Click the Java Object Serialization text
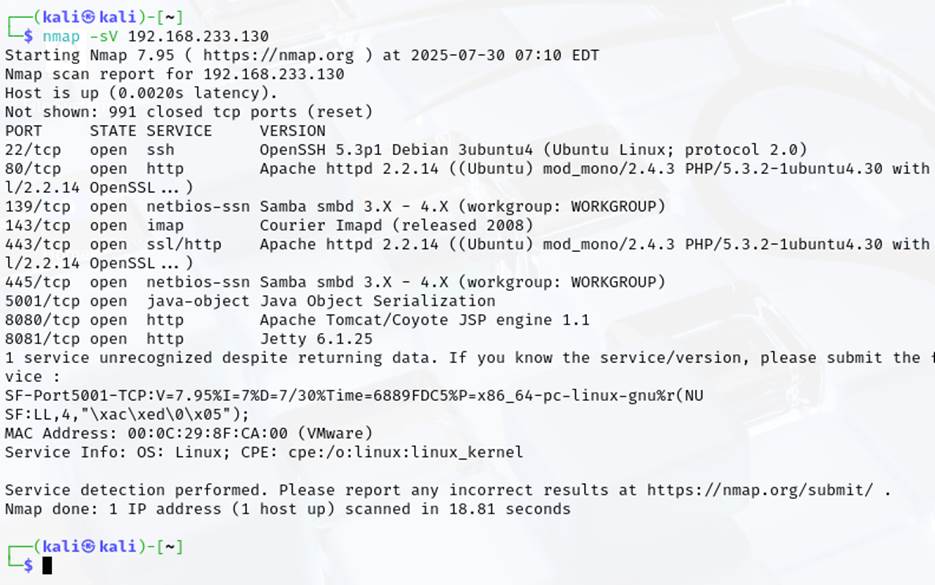The height and width of the screenshot is (585, 935). [x=377, y=301]
